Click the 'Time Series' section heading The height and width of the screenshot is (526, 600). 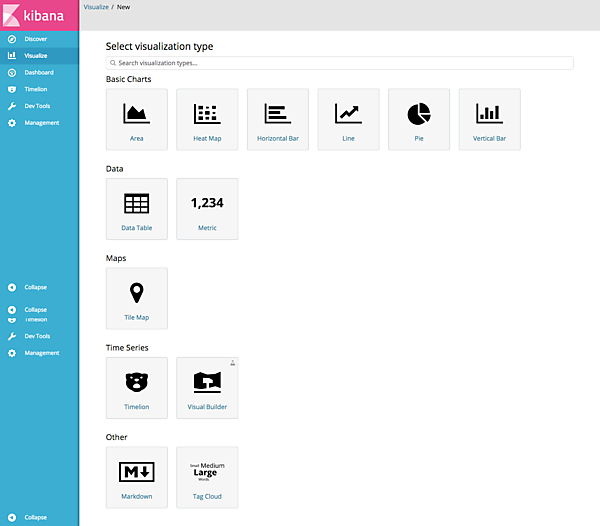click(127, 348)
